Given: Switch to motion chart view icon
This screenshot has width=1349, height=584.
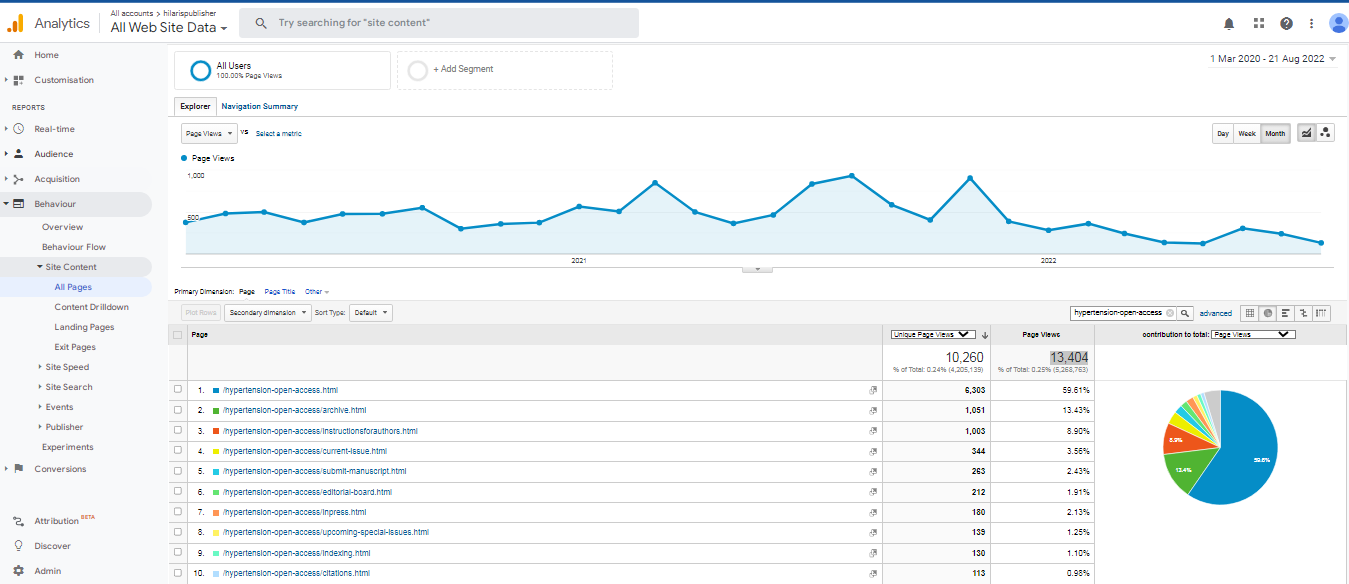Looking at the screenshot, I should (1325, 133).
